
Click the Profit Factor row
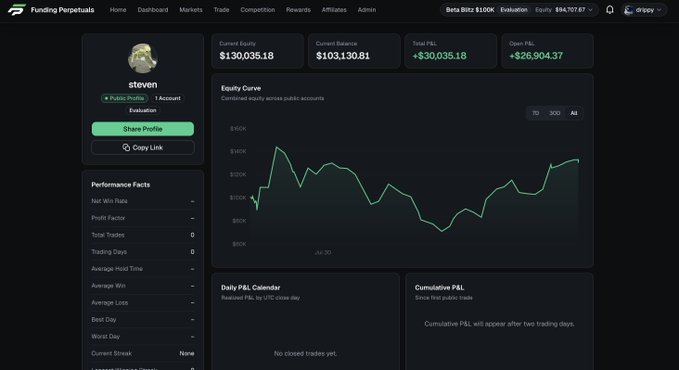click(143, 218)
